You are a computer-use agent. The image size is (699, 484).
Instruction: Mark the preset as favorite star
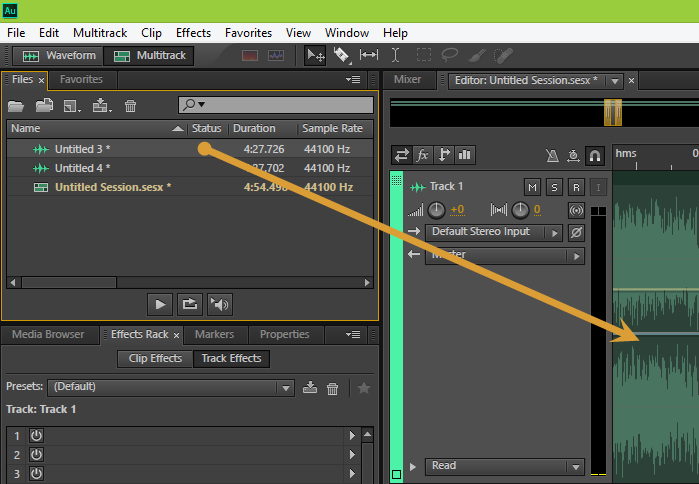point(364,388)
